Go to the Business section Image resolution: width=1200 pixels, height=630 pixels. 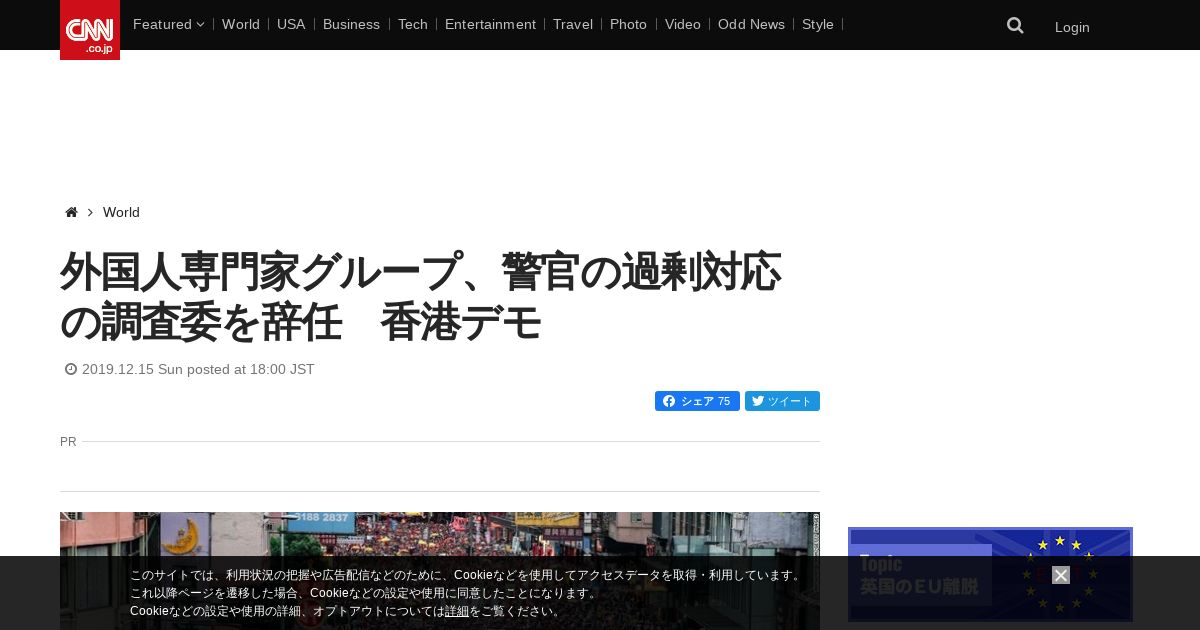click(x=351, y=24)
